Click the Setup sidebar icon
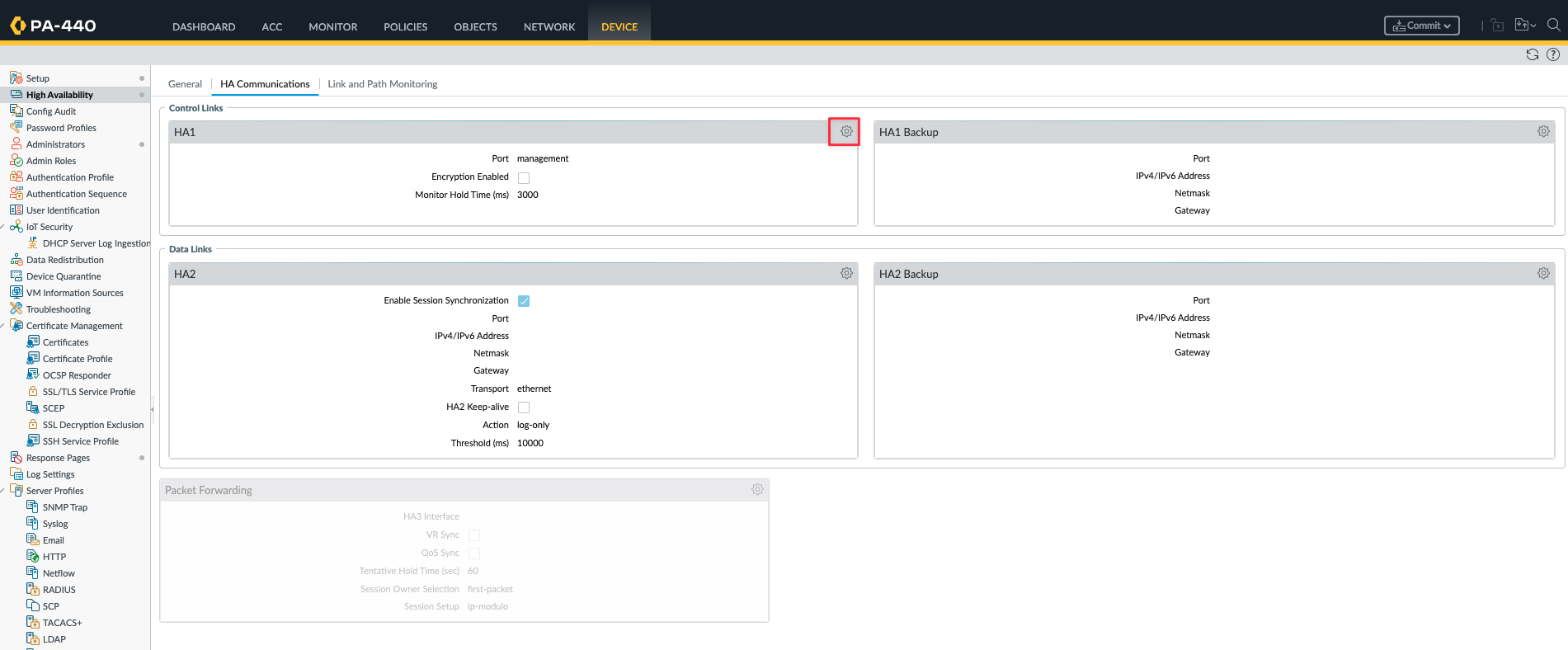 point(16,78)
